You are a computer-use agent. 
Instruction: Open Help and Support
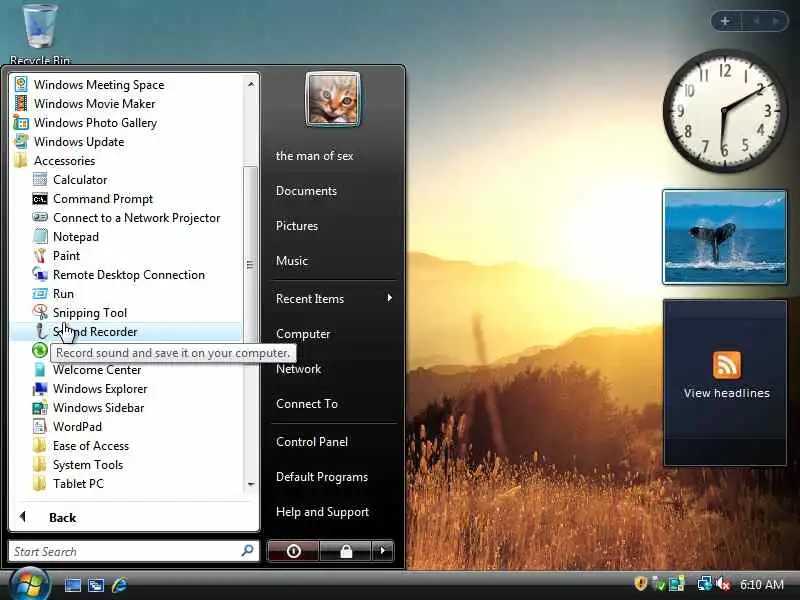pyautogui.click(x=322, y=511)
